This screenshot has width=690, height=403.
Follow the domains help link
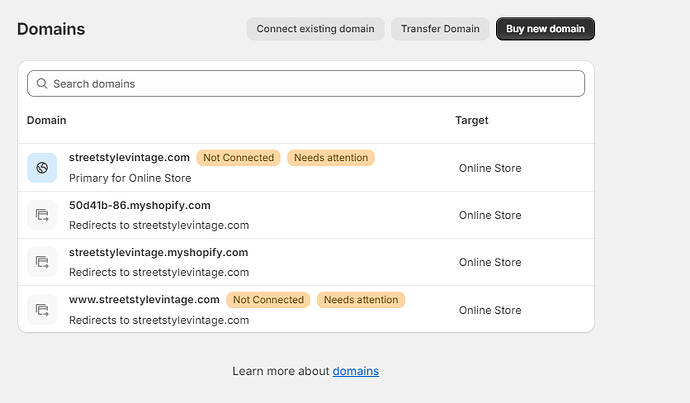pyautogui.click(x=356, y=371)
